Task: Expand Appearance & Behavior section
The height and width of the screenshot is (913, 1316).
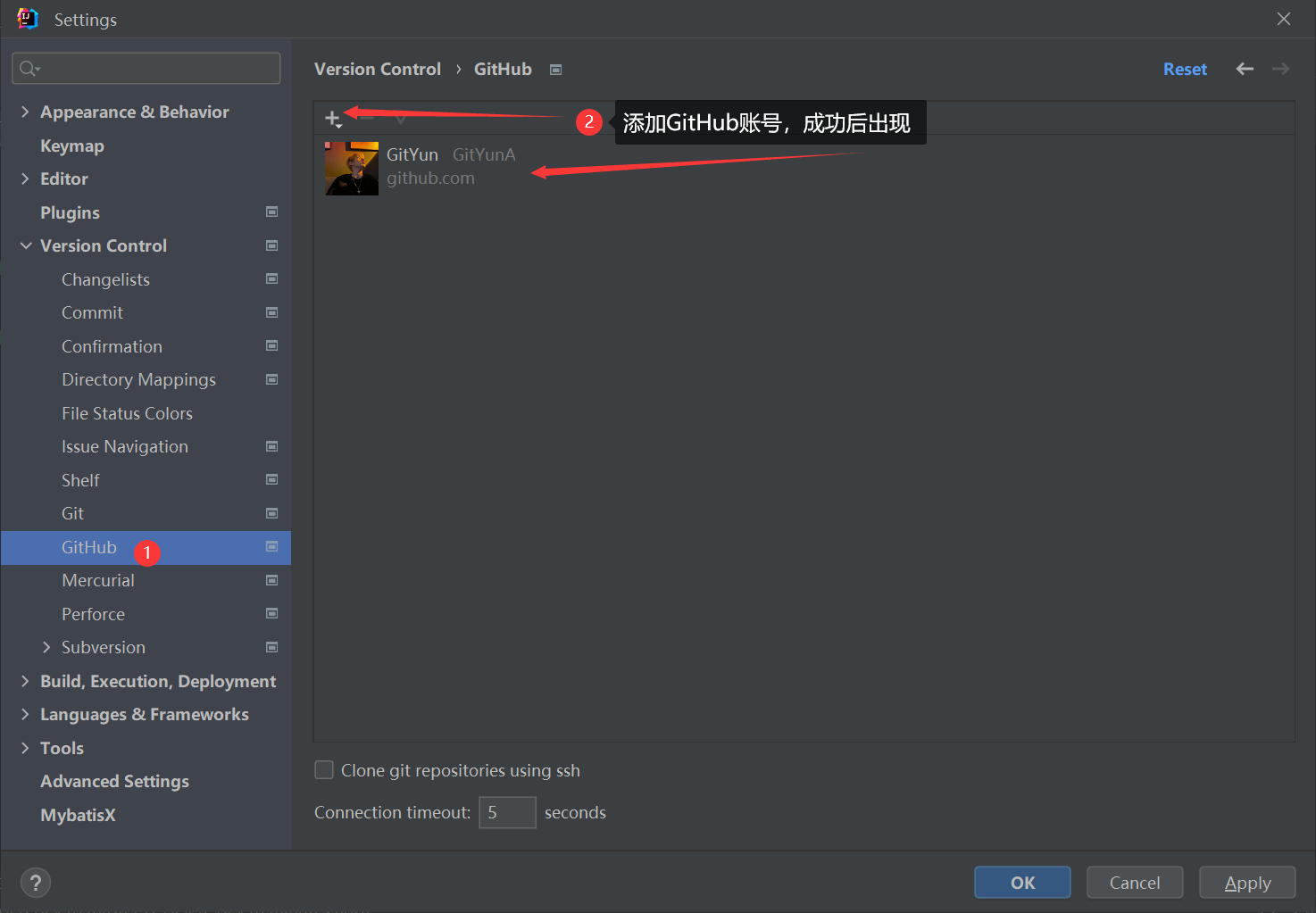Action: point(25,112)
